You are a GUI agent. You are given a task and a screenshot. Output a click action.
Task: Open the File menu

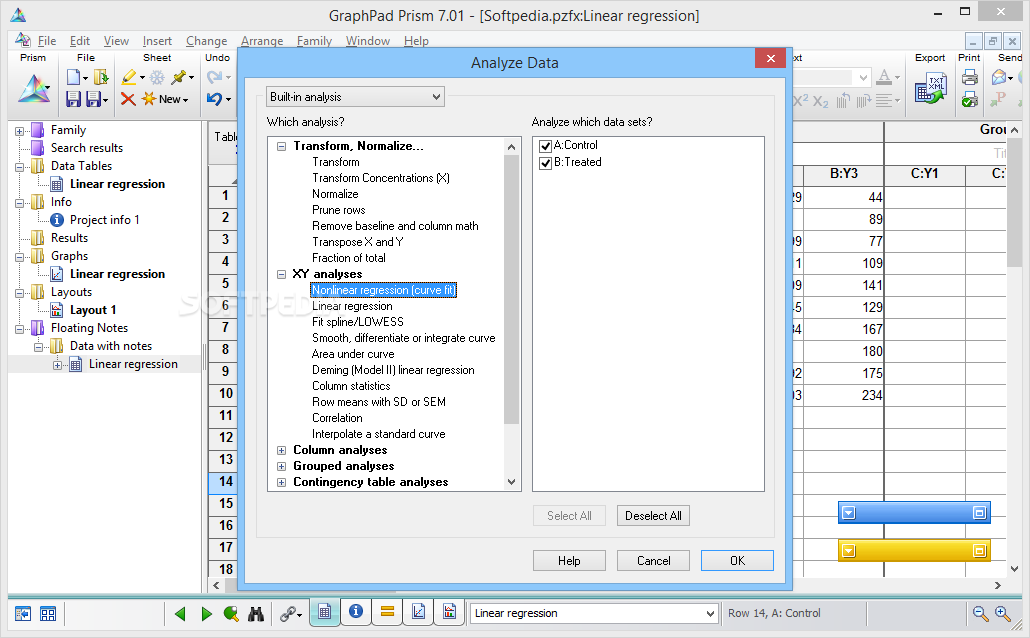(x=47, y=41)
